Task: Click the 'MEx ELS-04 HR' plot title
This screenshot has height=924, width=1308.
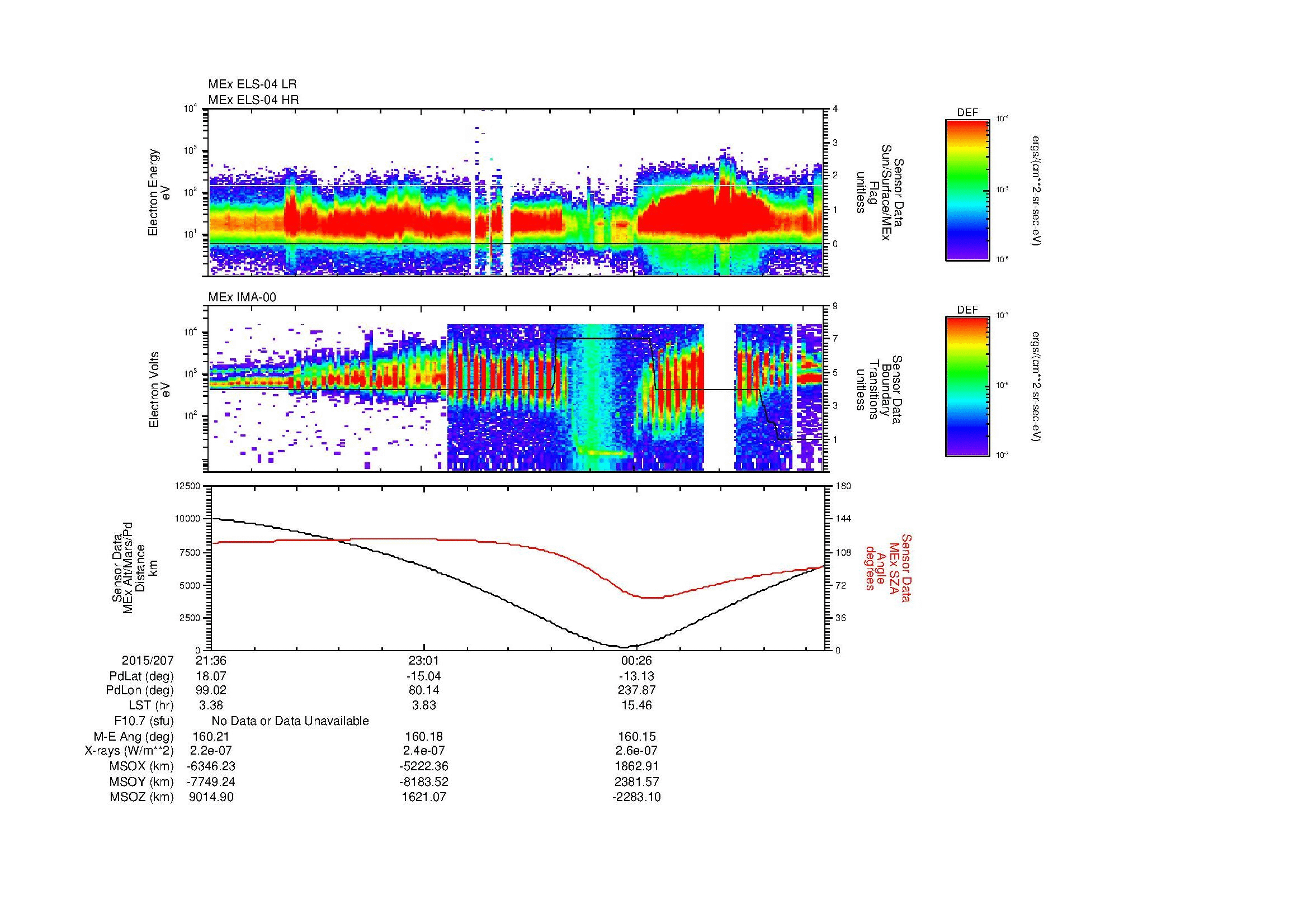Action: [x=253, y=100]
